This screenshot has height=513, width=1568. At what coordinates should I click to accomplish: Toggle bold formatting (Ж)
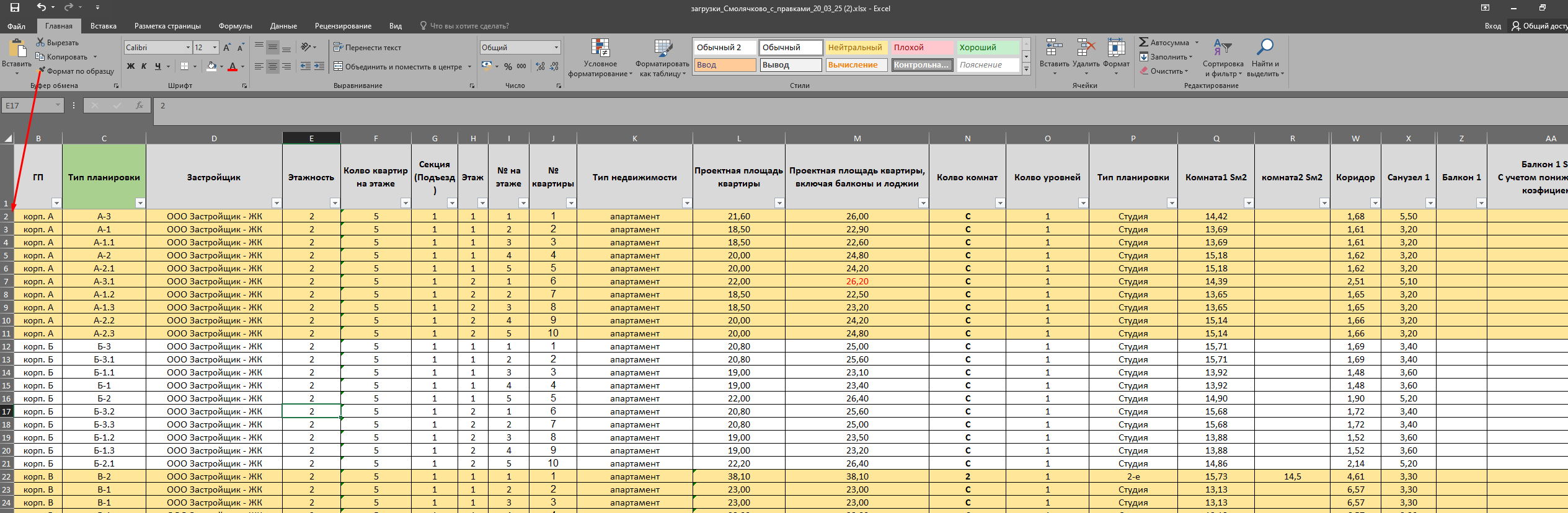coord(130,66)
